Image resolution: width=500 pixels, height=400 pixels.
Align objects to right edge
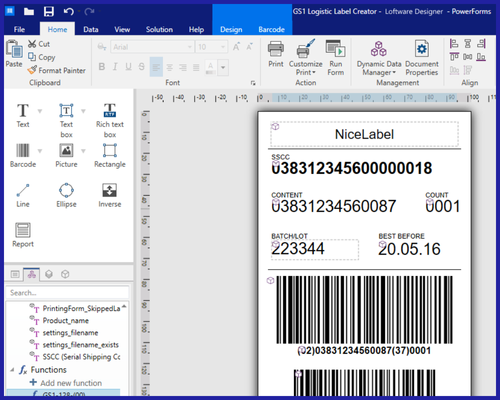tap(481, 44)
